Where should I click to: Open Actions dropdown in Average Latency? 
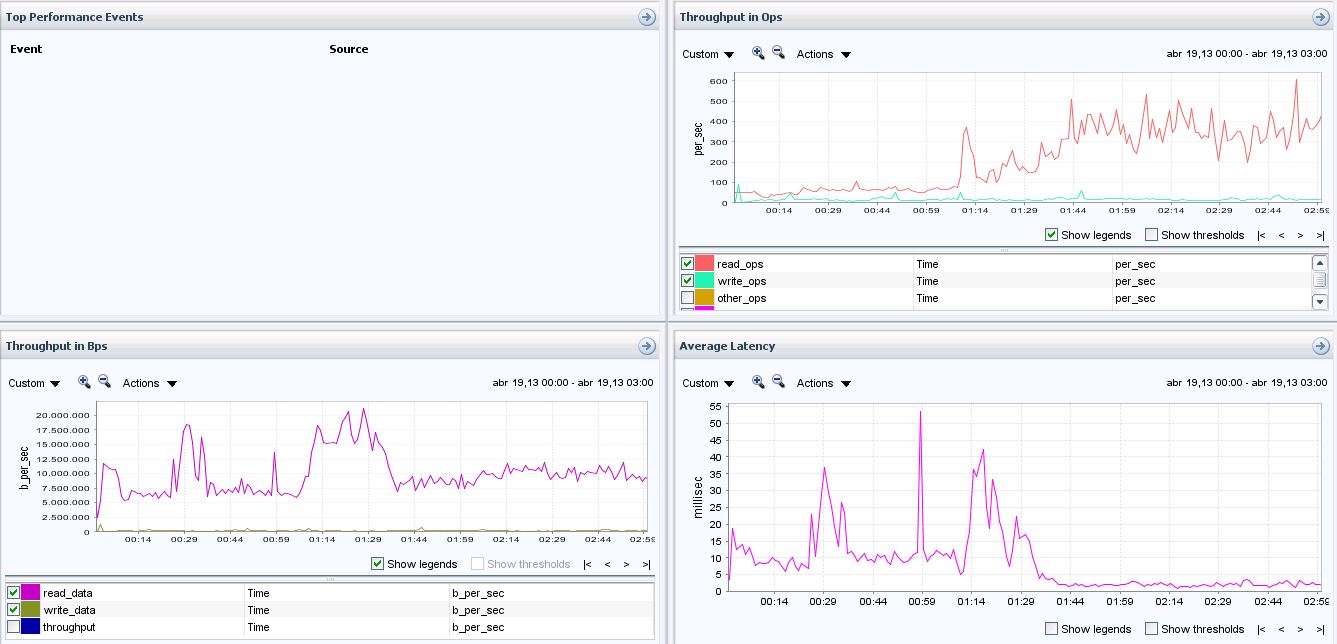(823, 383)
